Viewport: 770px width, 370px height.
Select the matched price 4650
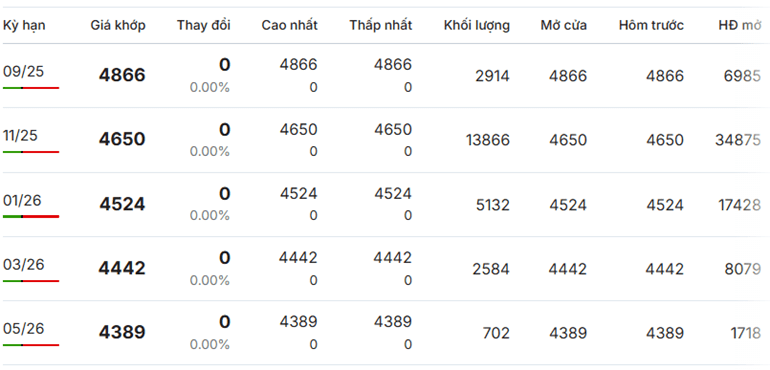click(122, 140)
